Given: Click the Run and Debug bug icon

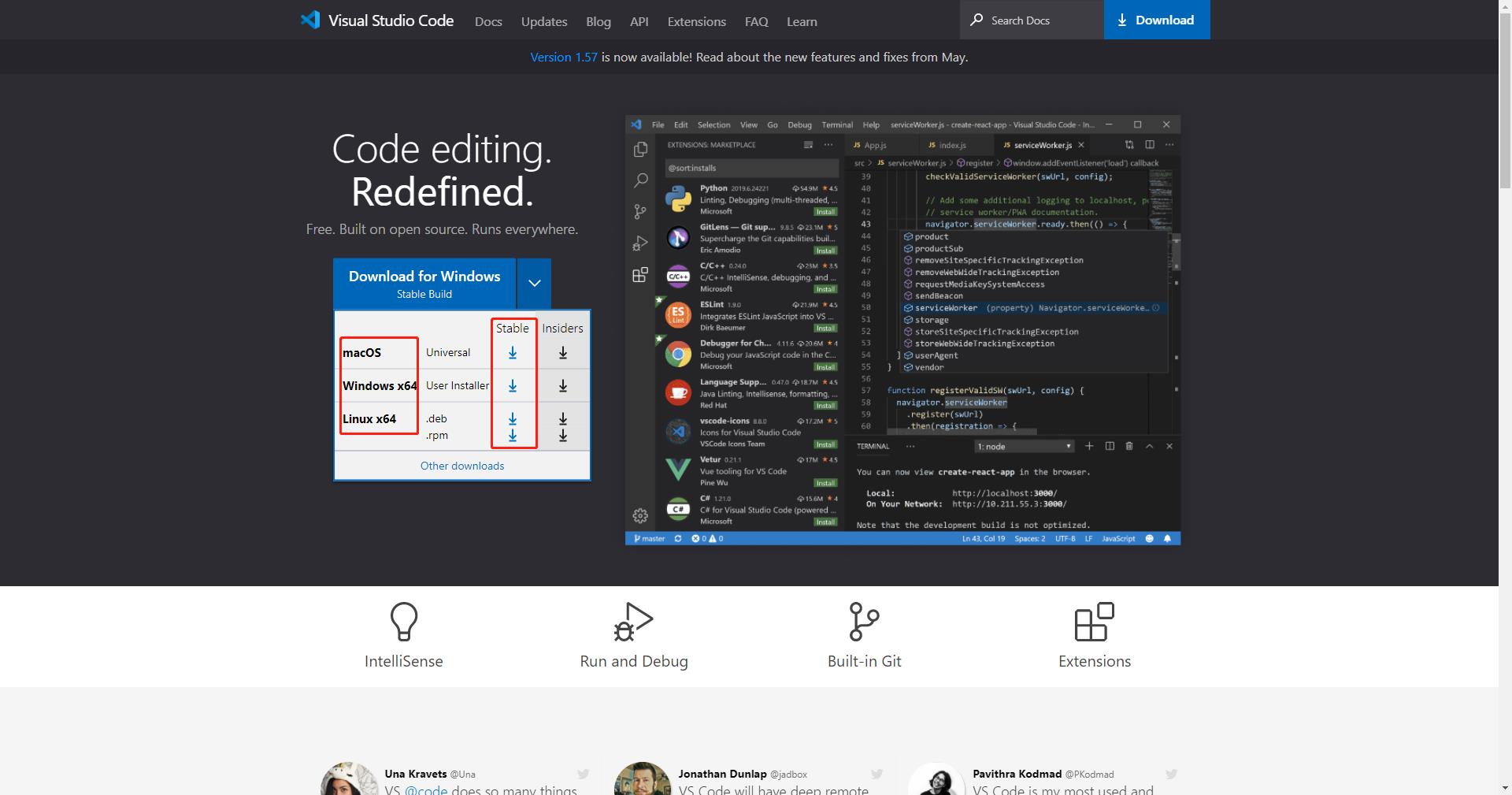Looking at the screenshot, I should pos(634,622).
